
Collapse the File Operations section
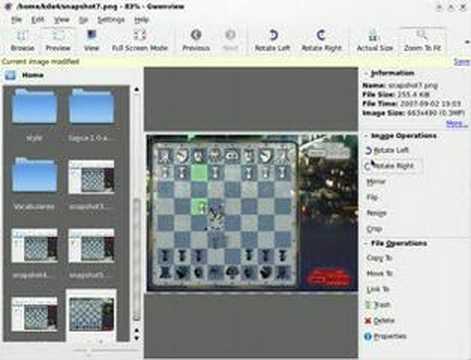tap(366, 244)
